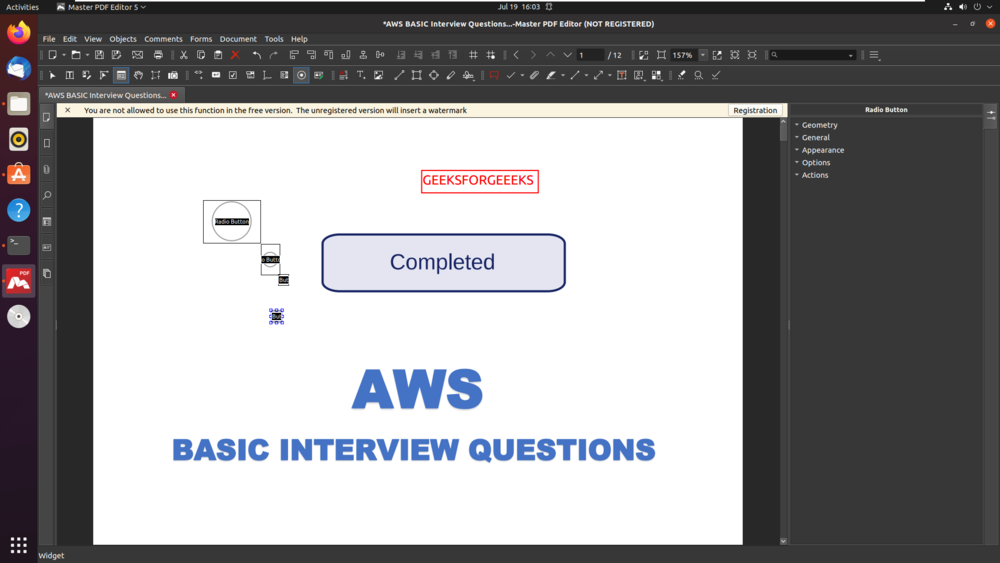Select the Hand tool in toolbar
The height and width of the screenshot is (563, 1000).
click(x=138, y=75)
